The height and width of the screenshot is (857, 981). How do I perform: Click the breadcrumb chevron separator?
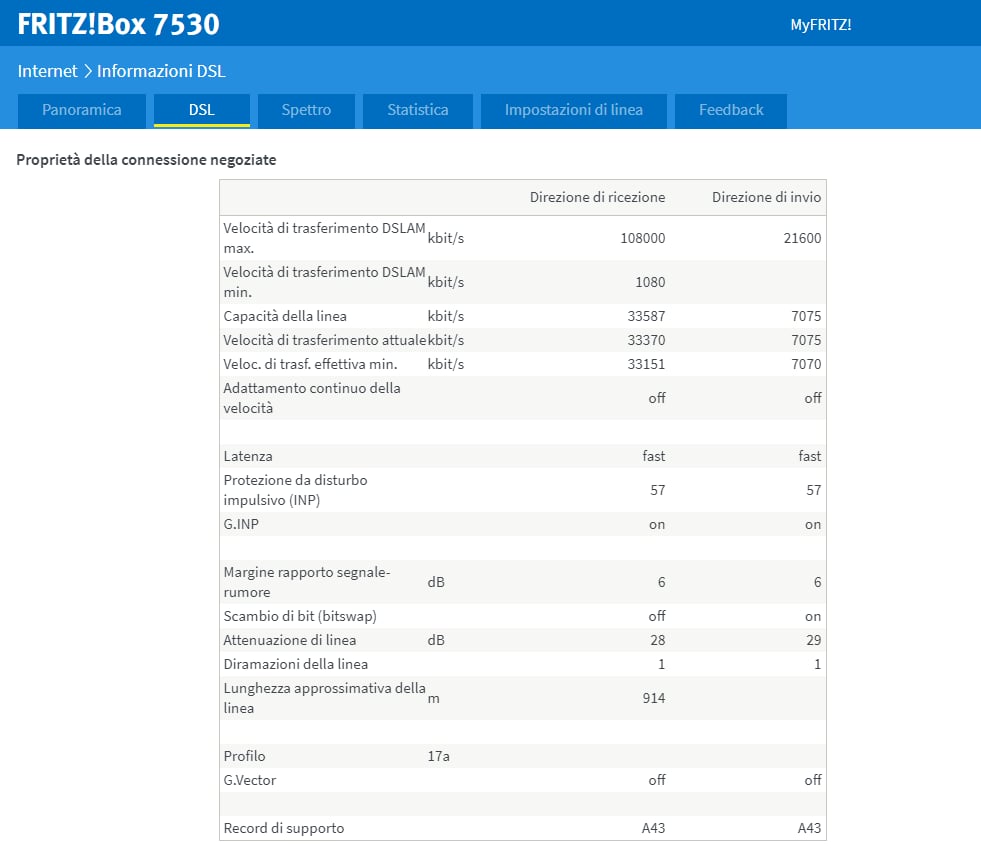pos(87,72)
